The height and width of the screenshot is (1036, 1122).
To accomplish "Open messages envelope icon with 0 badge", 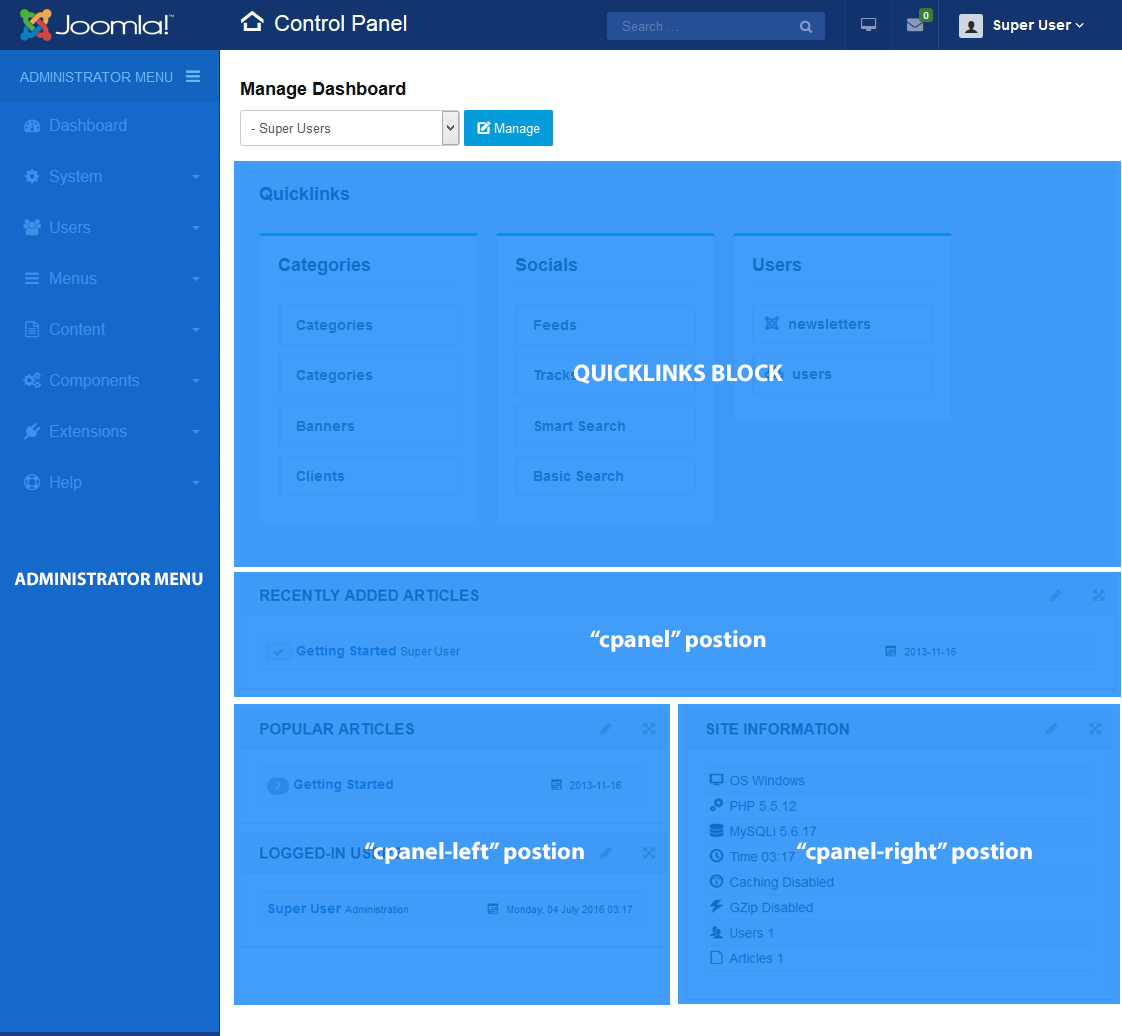I will click(x=914, y=25).
